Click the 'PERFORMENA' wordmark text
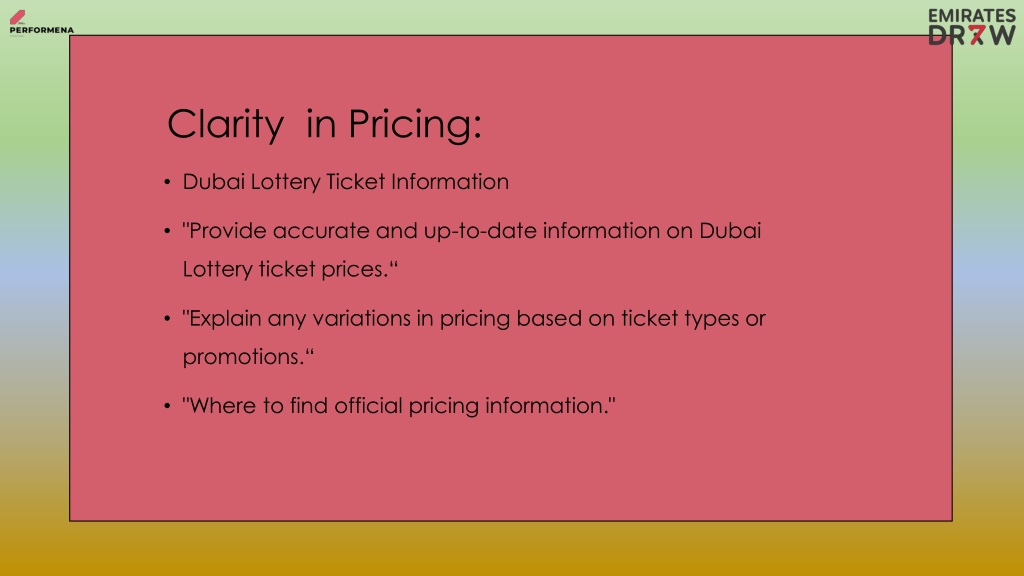Image resolution: width=1024 pixels, height=576 pixels. coord(42,30)
